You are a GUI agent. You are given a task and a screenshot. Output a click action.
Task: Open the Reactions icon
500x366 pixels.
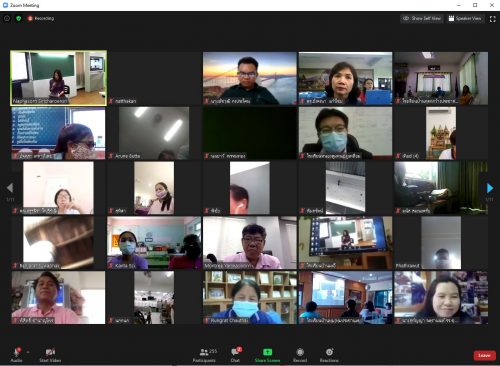329,352
